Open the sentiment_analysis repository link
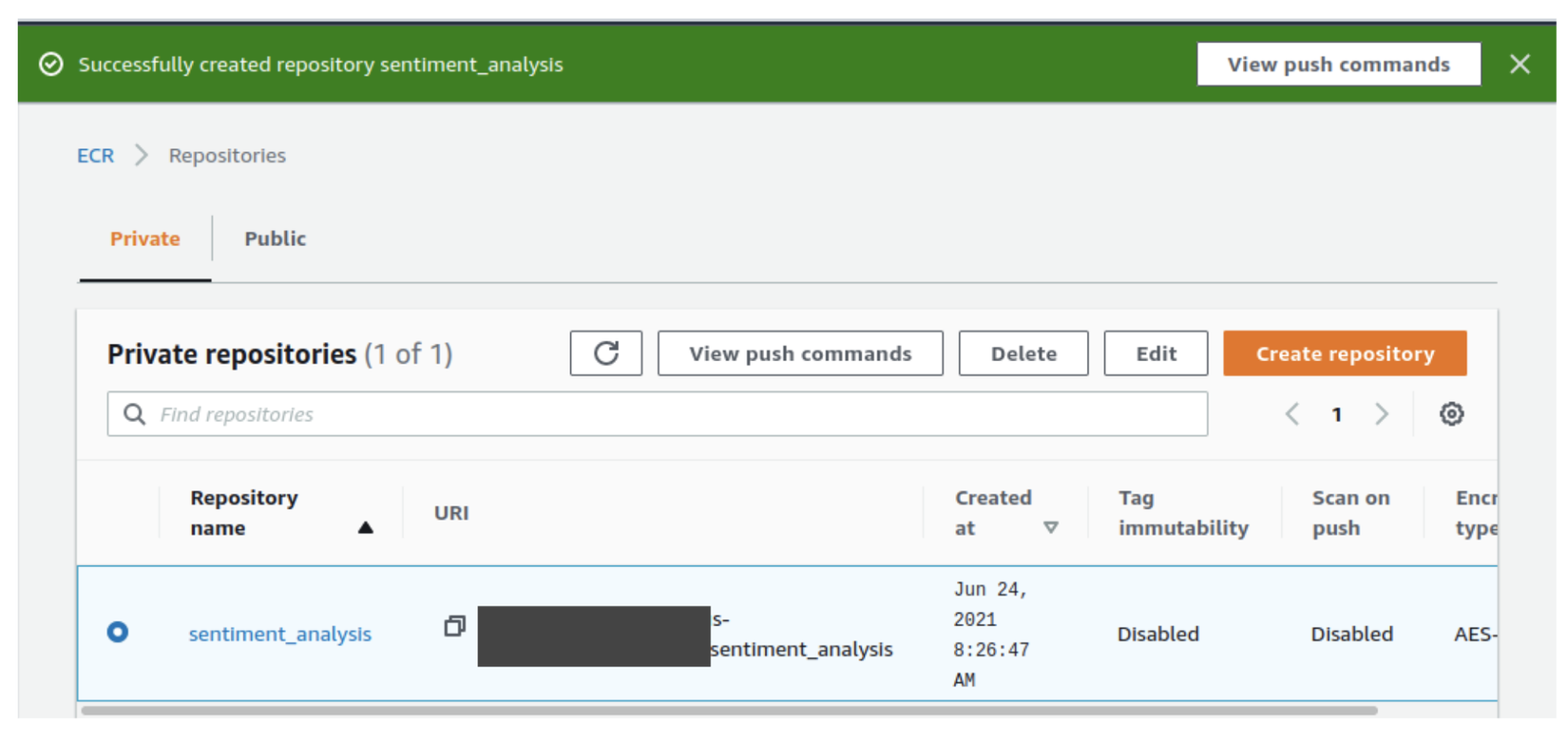This screenshot has width=1568, height=741. click(279, 634)
